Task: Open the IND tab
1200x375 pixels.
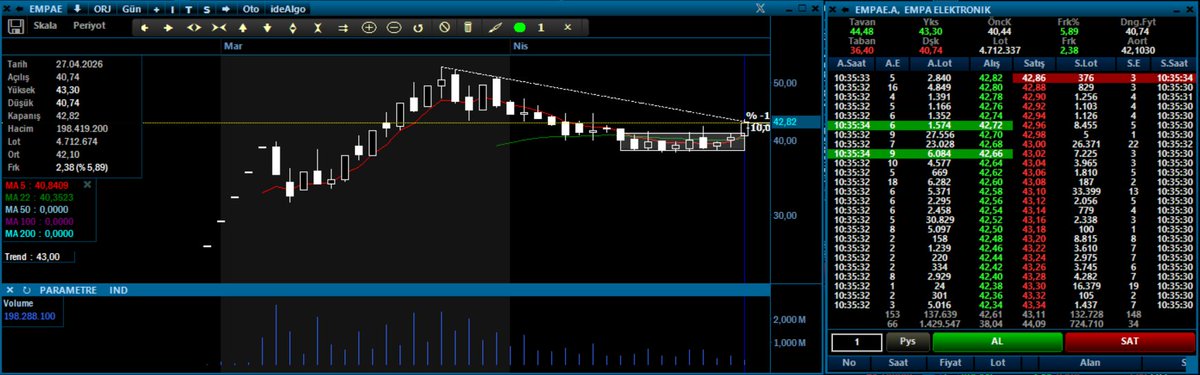Action: pyautogui.click(x=118, y=289)
